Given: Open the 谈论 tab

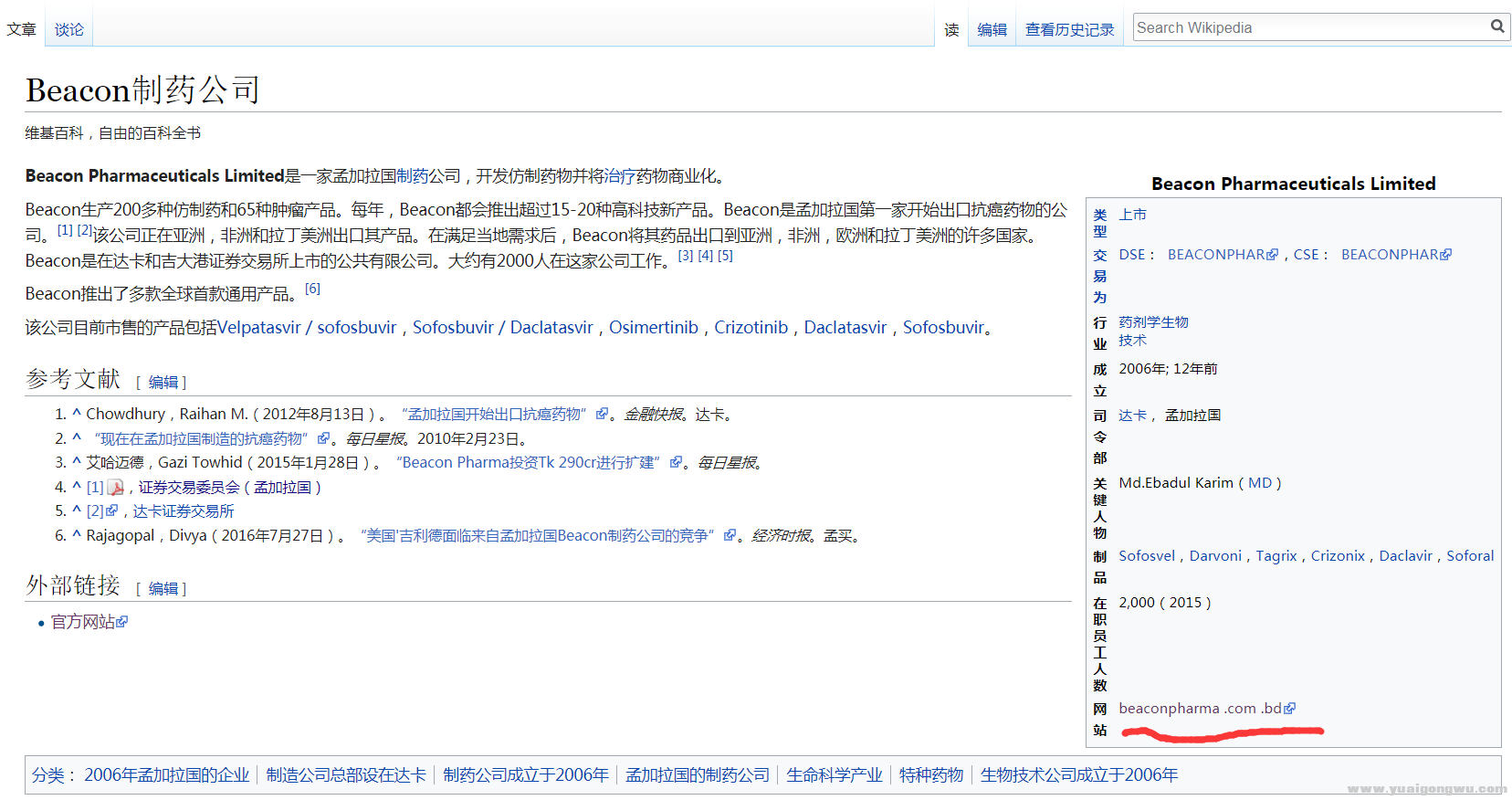Looking at the screenshot, I should click(68, 29).
